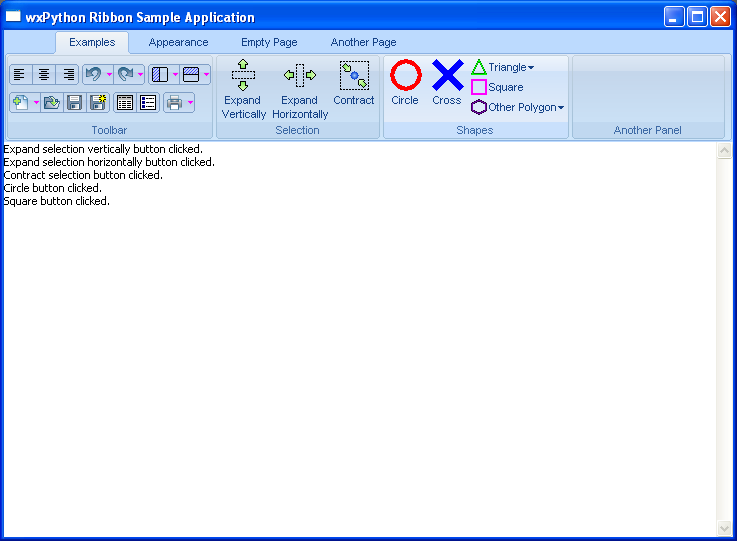Click the undo arrow icon
The height and width of the screenshot is (541, 737).
point(93,74)
